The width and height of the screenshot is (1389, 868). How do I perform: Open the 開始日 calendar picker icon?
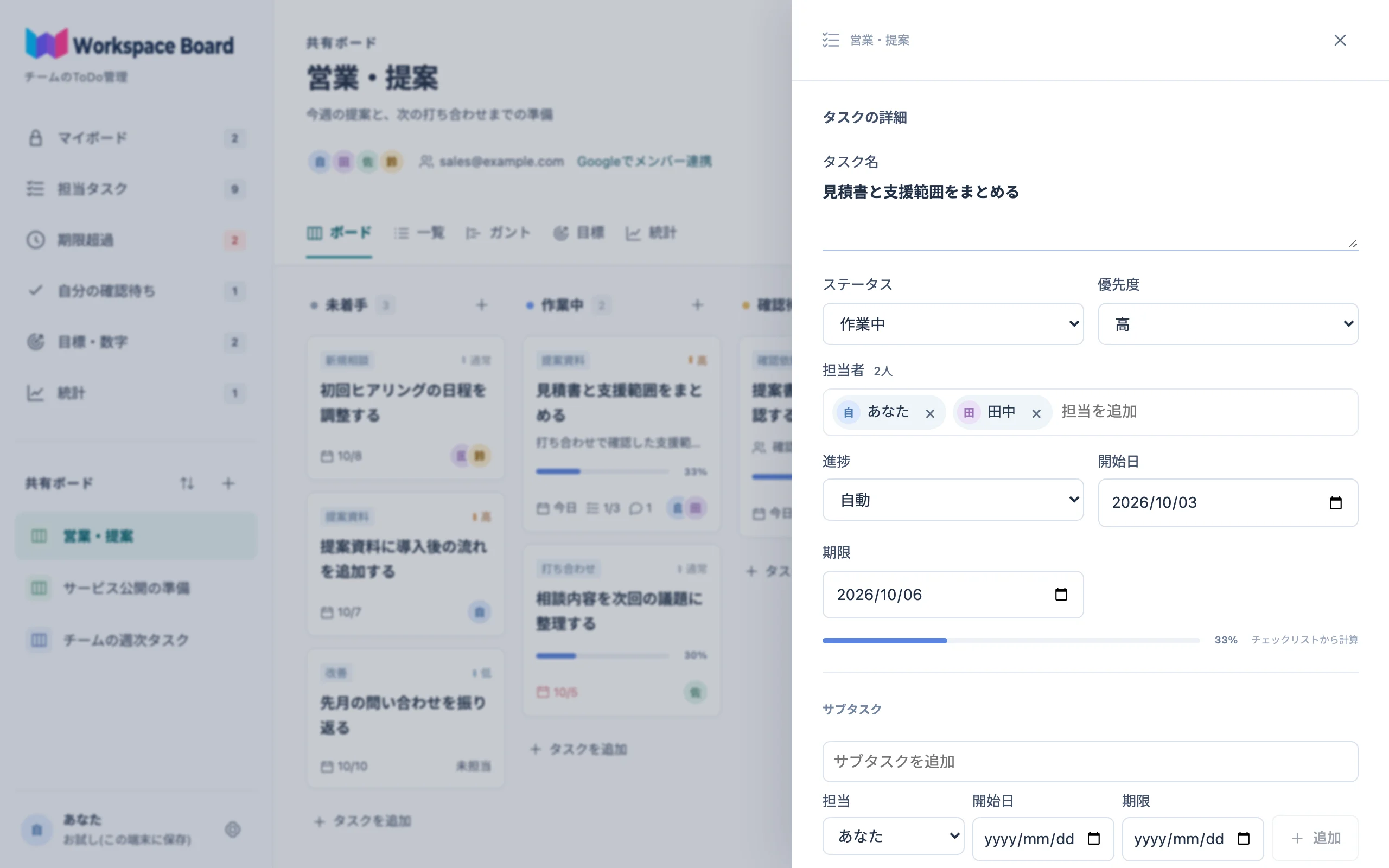point(1336,503)
